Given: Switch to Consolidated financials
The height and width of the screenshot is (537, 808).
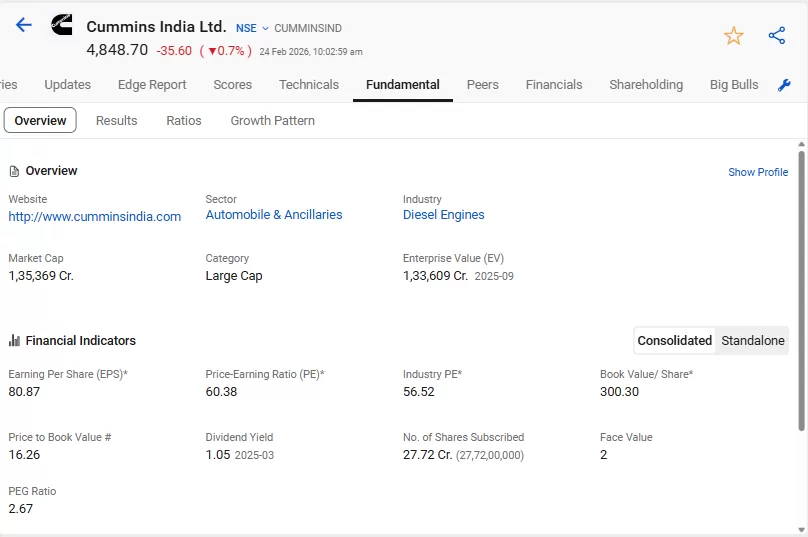Looking at the screenshot, I should click(x=675, y=341).
